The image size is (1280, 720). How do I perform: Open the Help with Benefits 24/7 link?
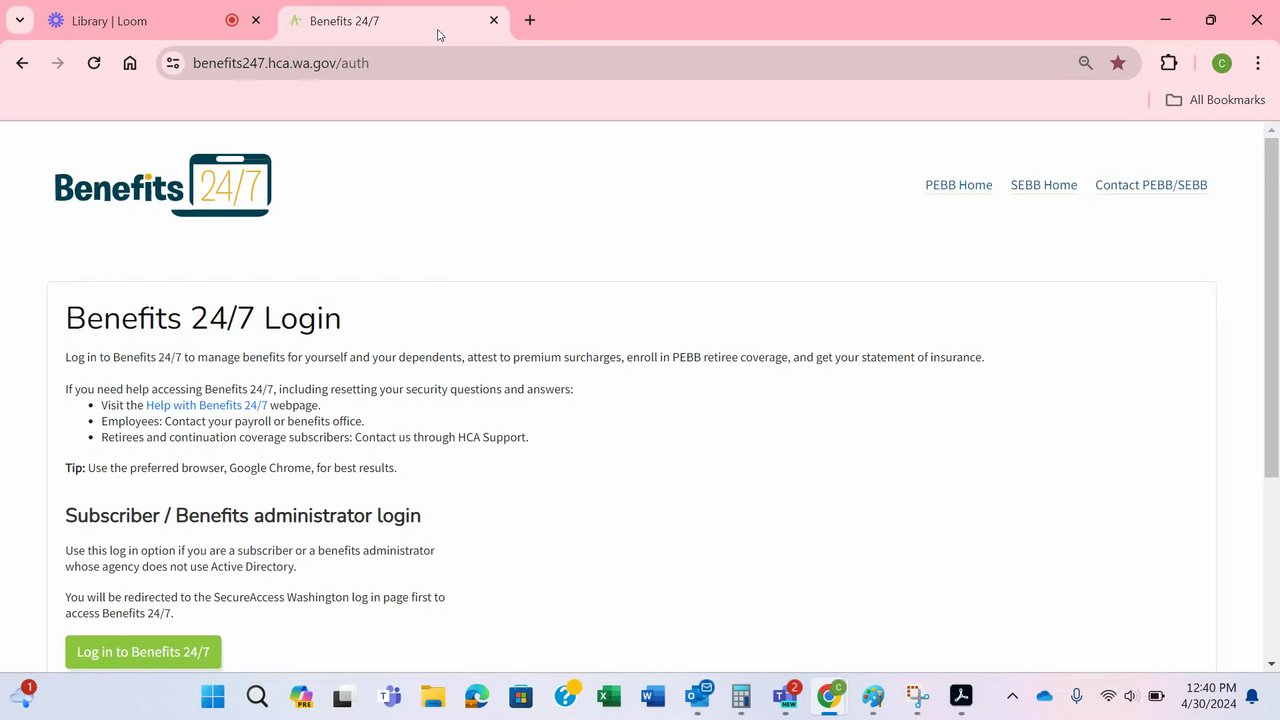pyautogui.click(x=207, y=405)
